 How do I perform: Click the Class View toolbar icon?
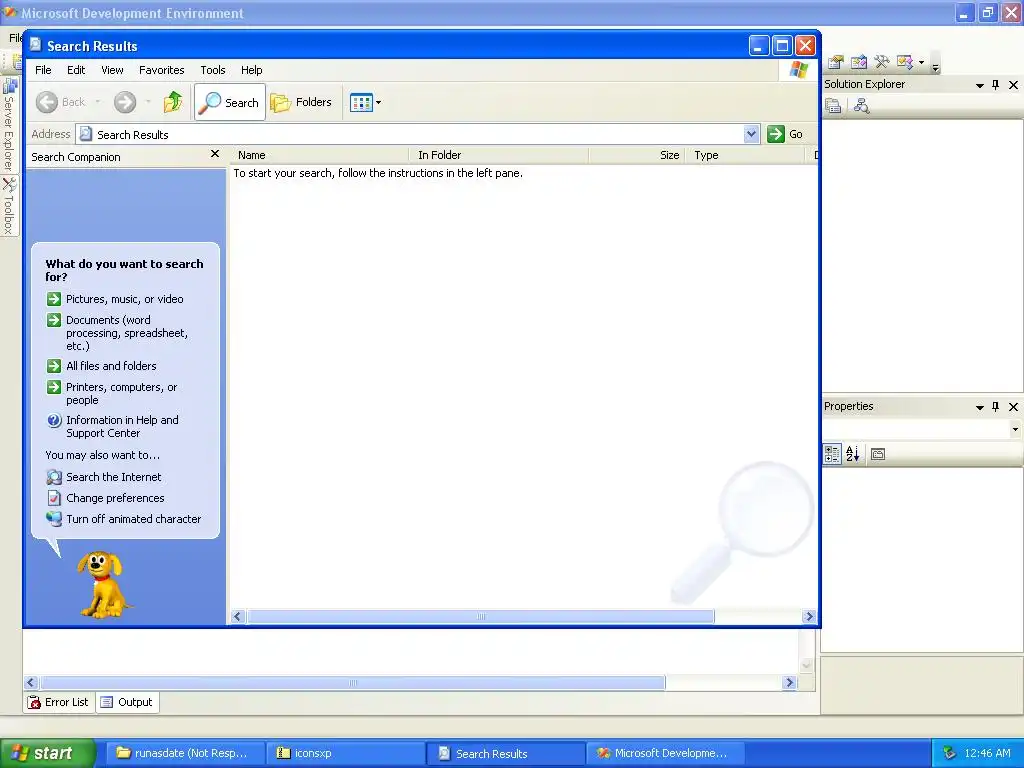[x=905, y=62]
